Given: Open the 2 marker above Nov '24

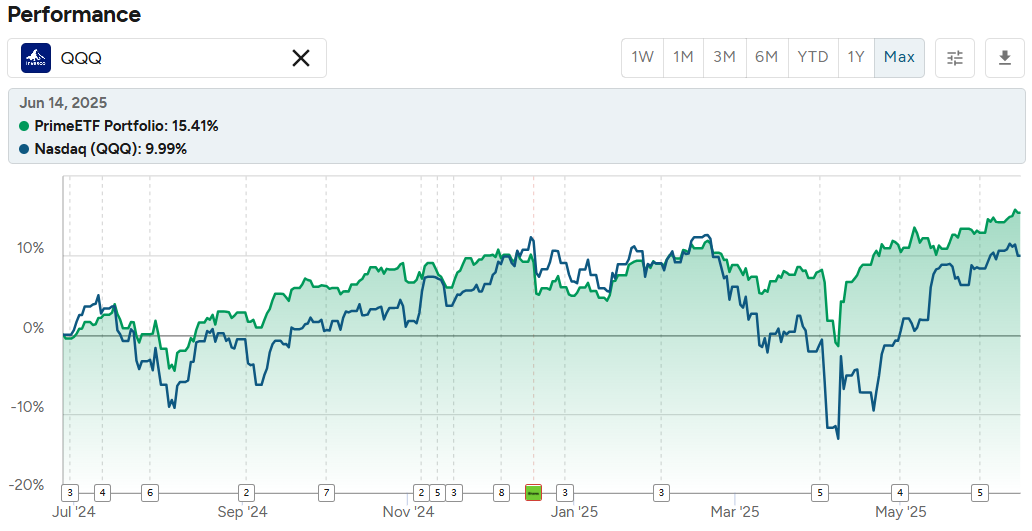Looking at the screenshot, I should coord(421,492).
